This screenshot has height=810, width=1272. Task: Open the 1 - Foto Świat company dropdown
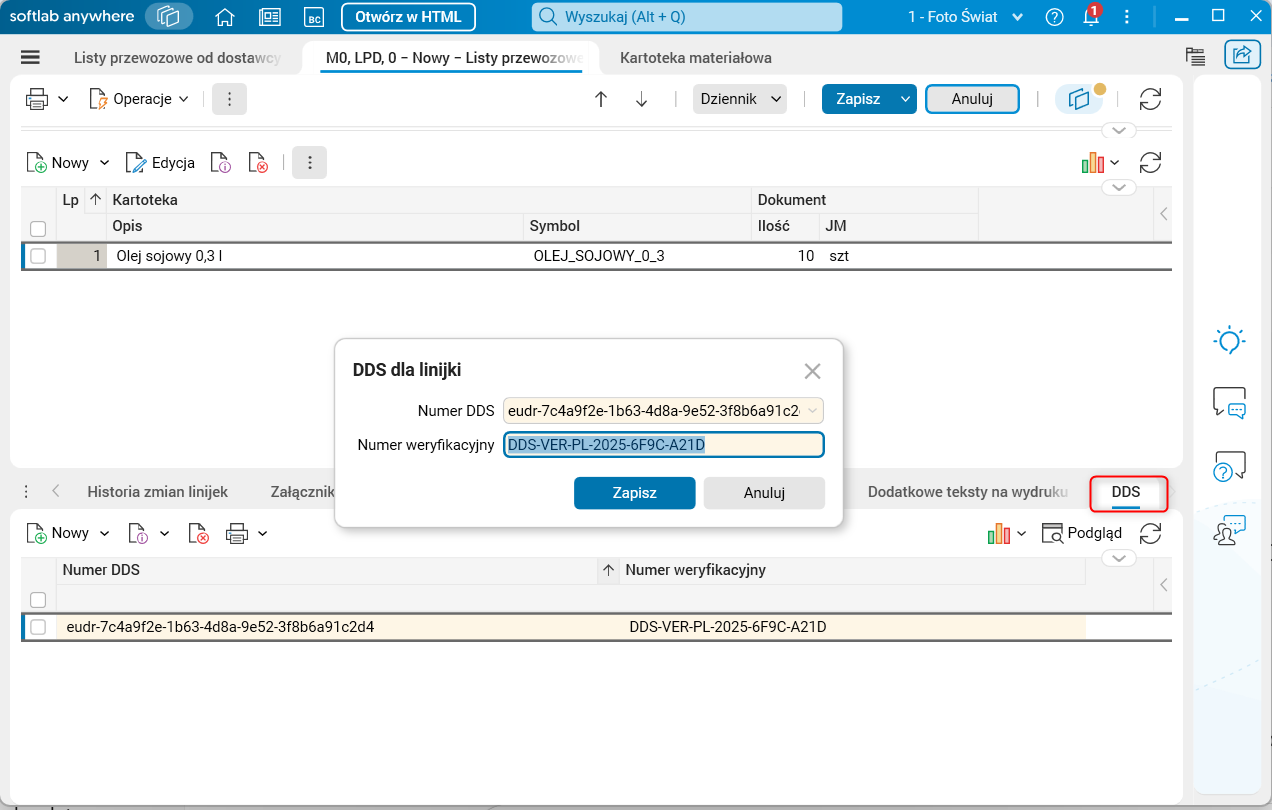[966, 17]
